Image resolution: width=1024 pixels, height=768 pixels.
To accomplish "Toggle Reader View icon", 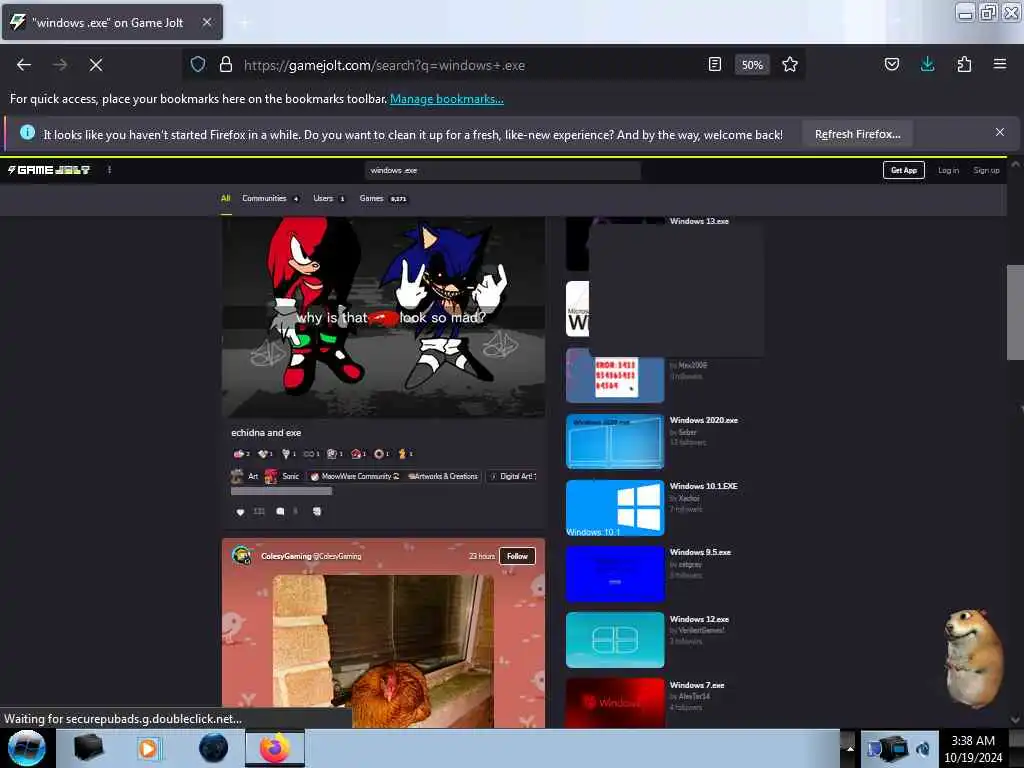I will pos(714,65).
